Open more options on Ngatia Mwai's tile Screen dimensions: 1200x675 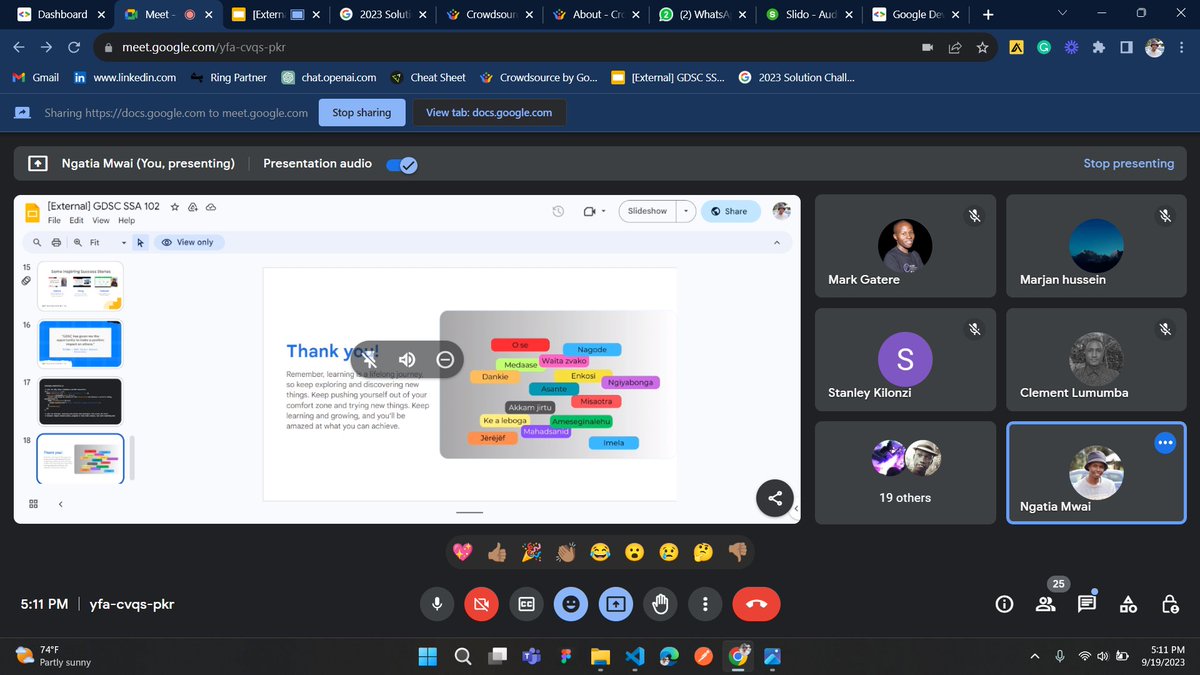[x=1164, y=442]
